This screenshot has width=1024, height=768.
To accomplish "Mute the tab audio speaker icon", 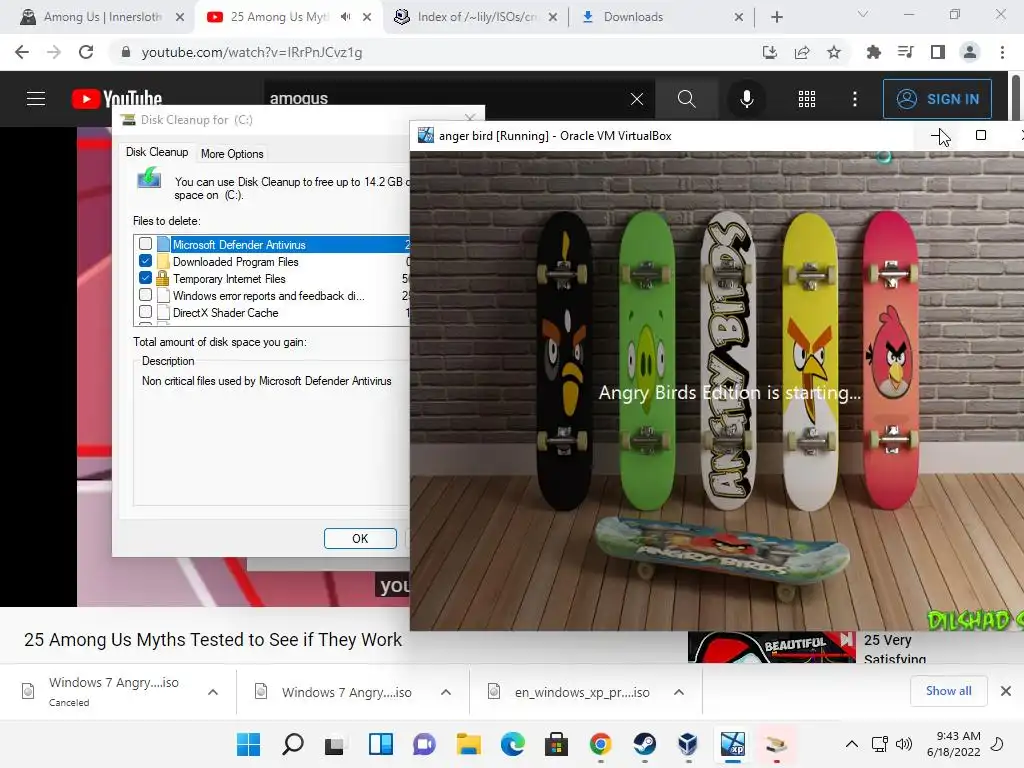I will click(345, 17).
